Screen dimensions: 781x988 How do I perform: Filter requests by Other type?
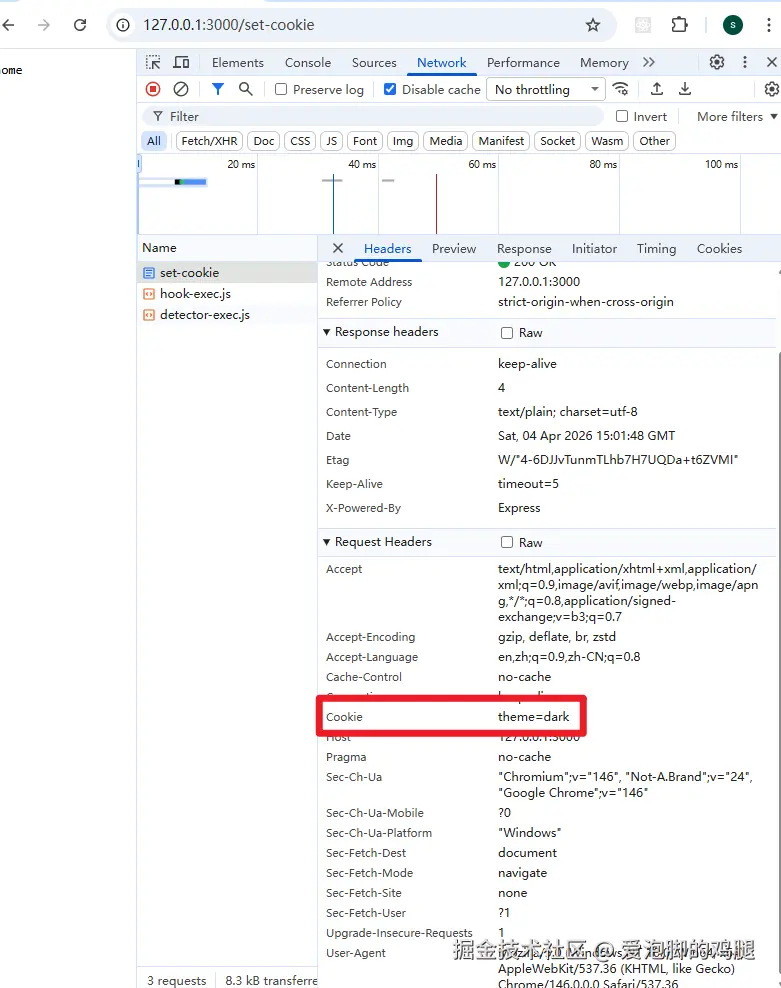pyautogui.click(x=654, y=141)
